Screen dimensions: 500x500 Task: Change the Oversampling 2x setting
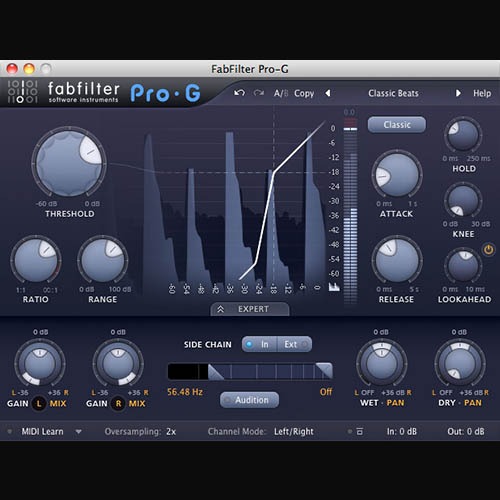point(171,432)
